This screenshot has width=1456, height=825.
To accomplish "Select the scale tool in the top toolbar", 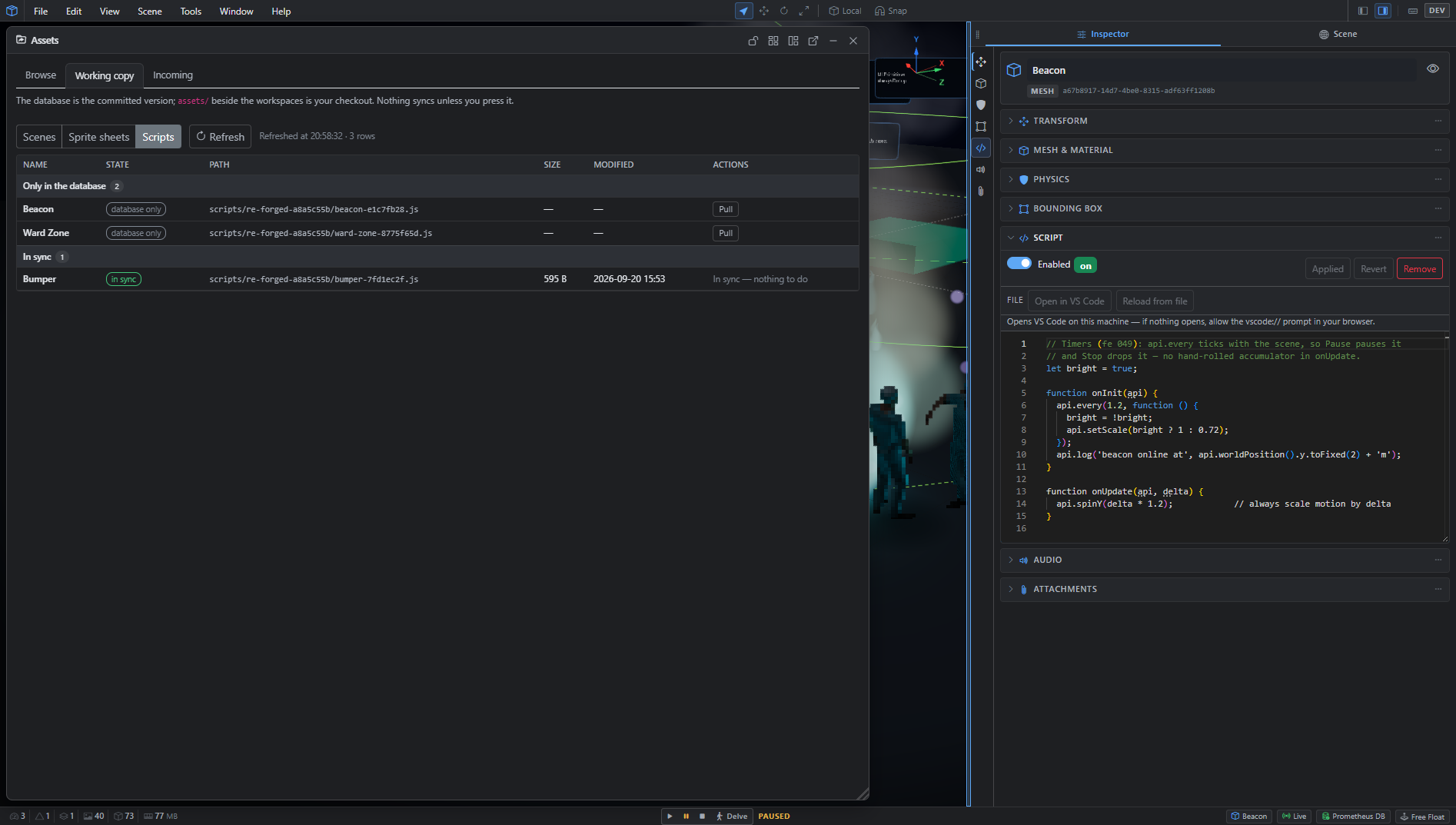I will pos(803,11).
